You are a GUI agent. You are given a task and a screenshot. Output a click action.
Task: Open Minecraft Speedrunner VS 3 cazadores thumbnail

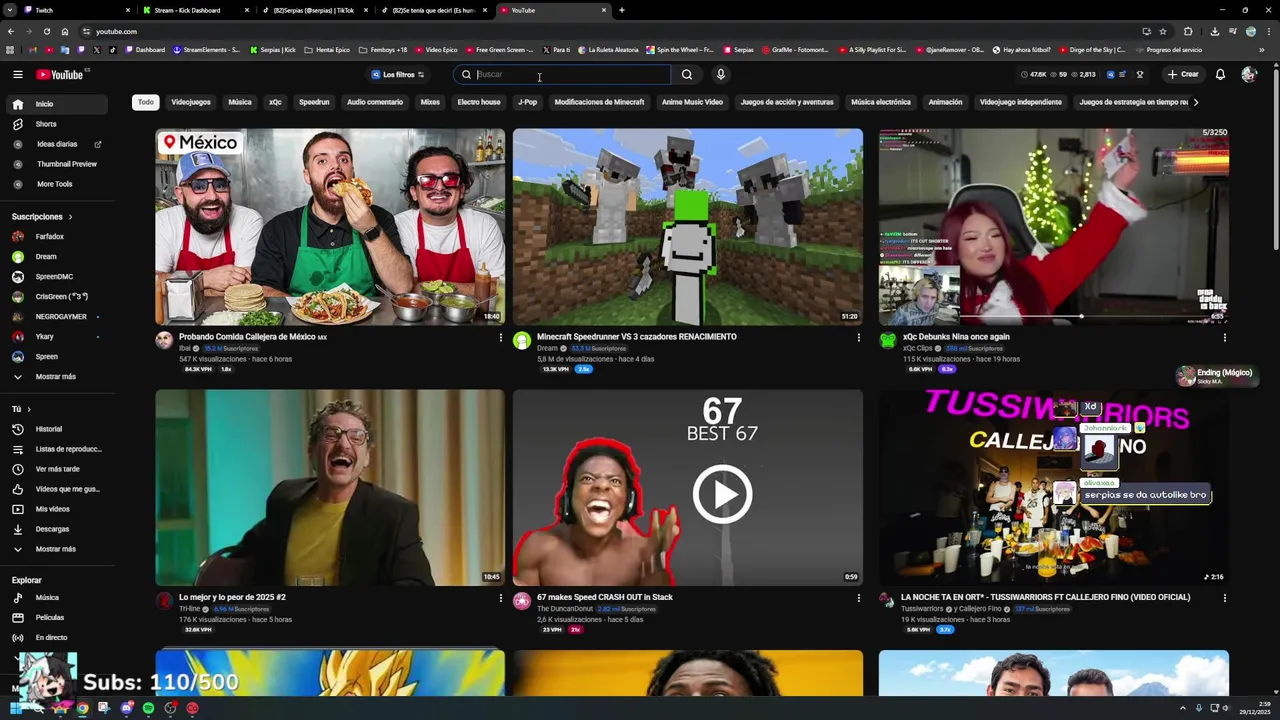(688, 227)
